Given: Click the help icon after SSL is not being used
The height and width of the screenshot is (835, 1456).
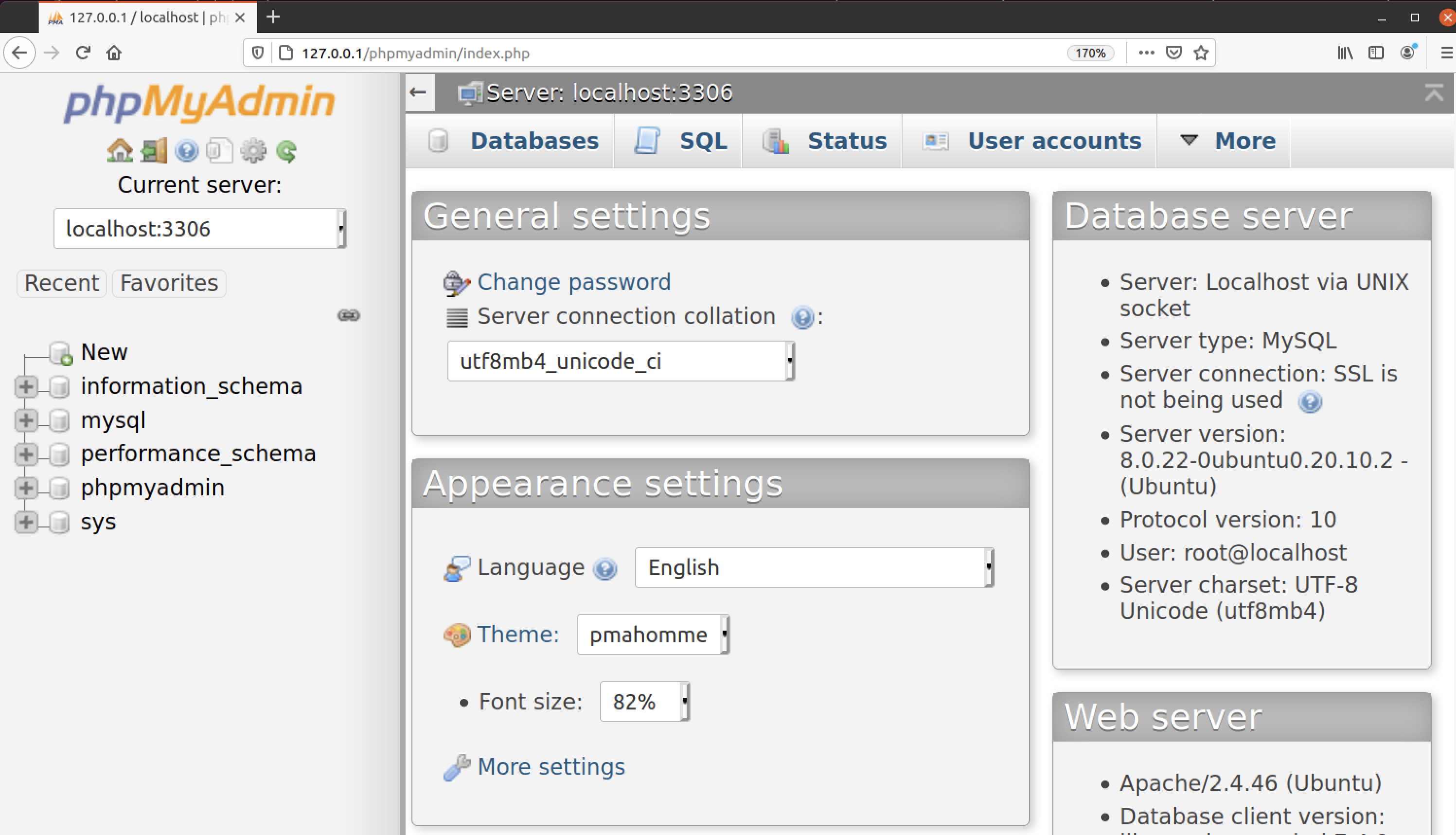Looking at the screenshot, I should [1310, 401].
